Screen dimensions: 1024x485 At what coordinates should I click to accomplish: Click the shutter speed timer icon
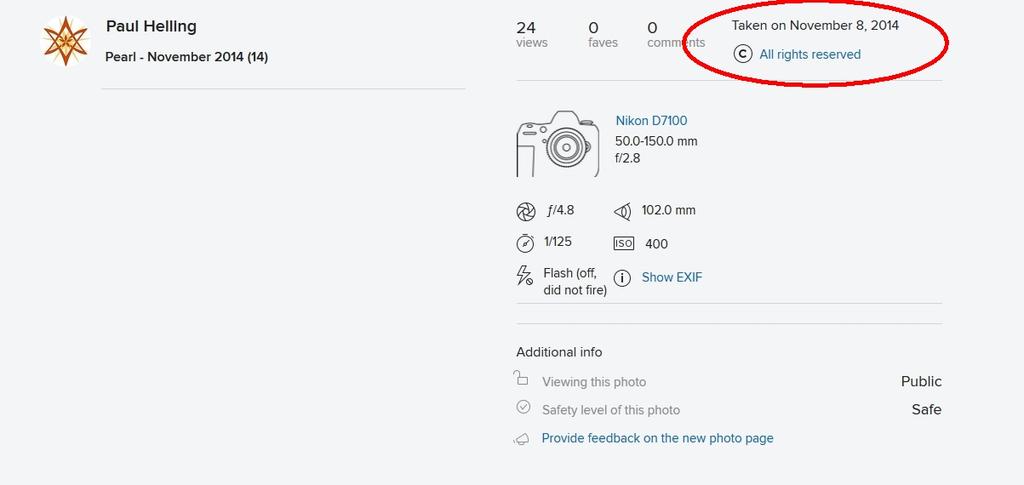(x=526, y=243)
